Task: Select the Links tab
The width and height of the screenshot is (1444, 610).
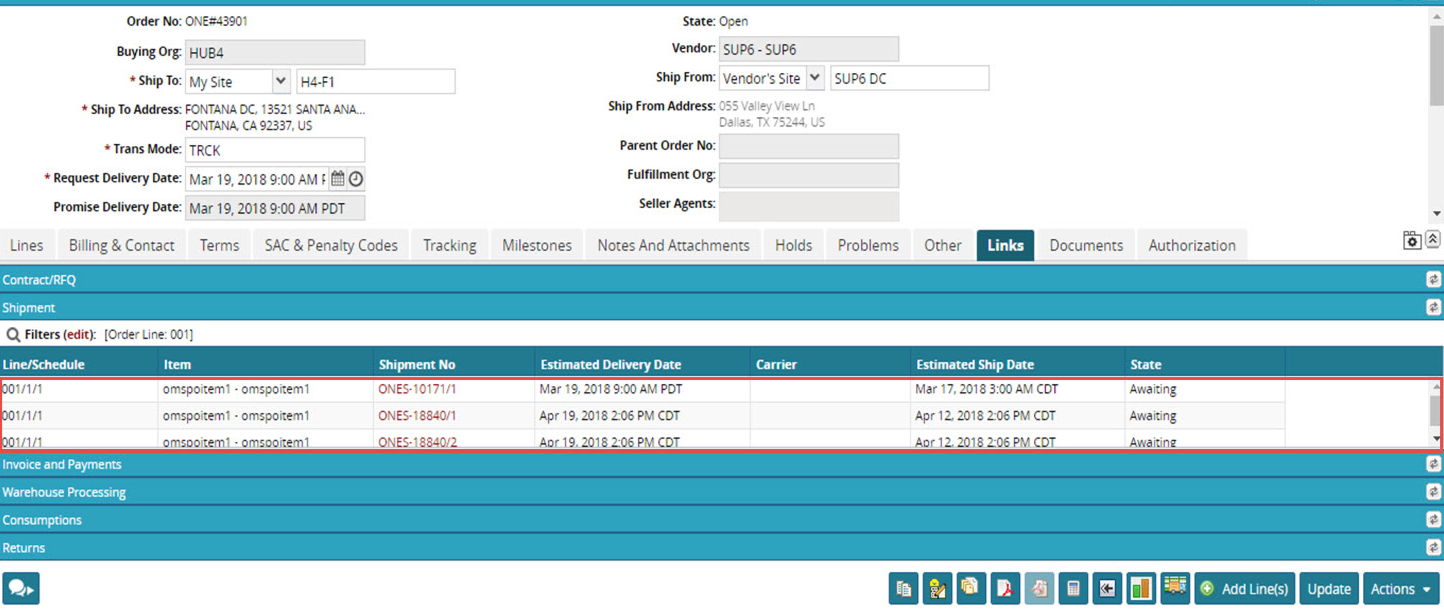Action: 1005,245
